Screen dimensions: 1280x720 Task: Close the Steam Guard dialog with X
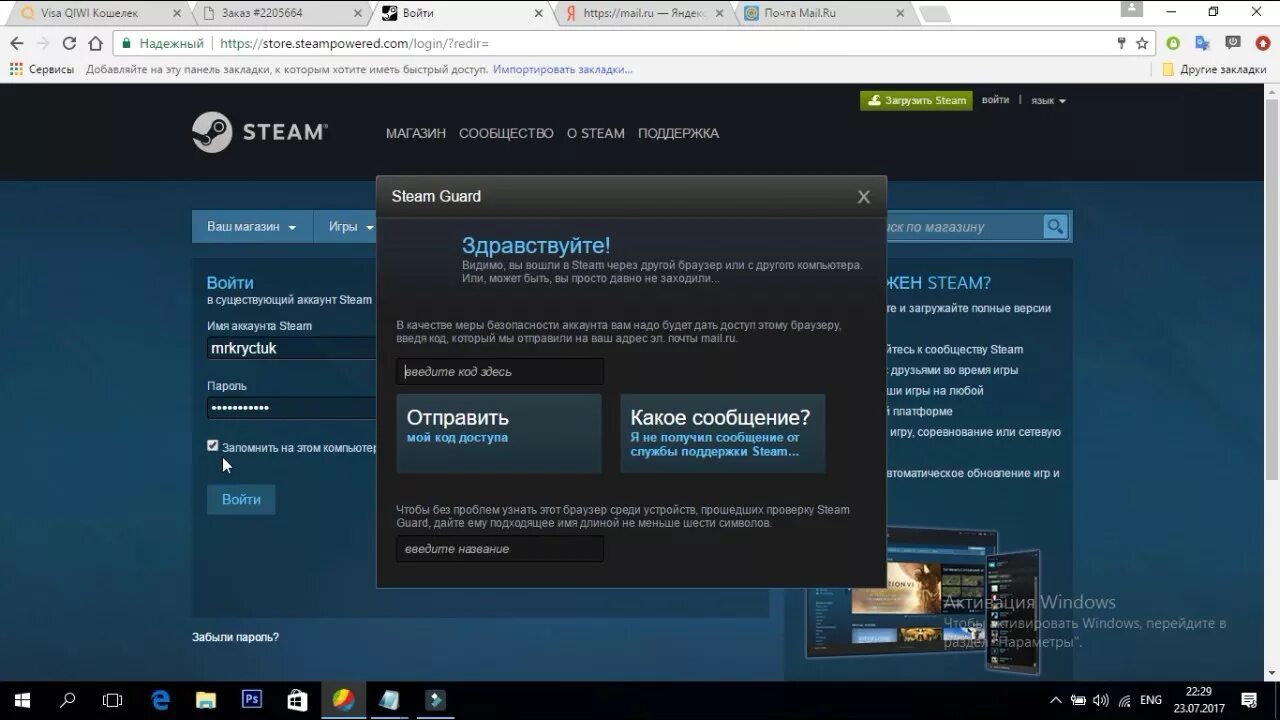point(864,197)
